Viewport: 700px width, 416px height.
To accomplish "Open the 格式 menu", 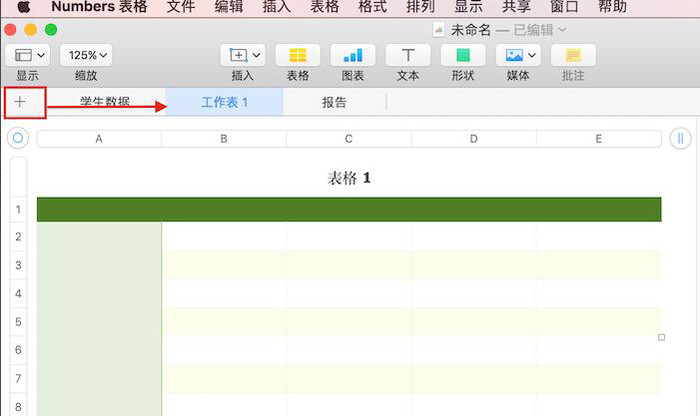I will pyautogui.click(x=372, y=6).
